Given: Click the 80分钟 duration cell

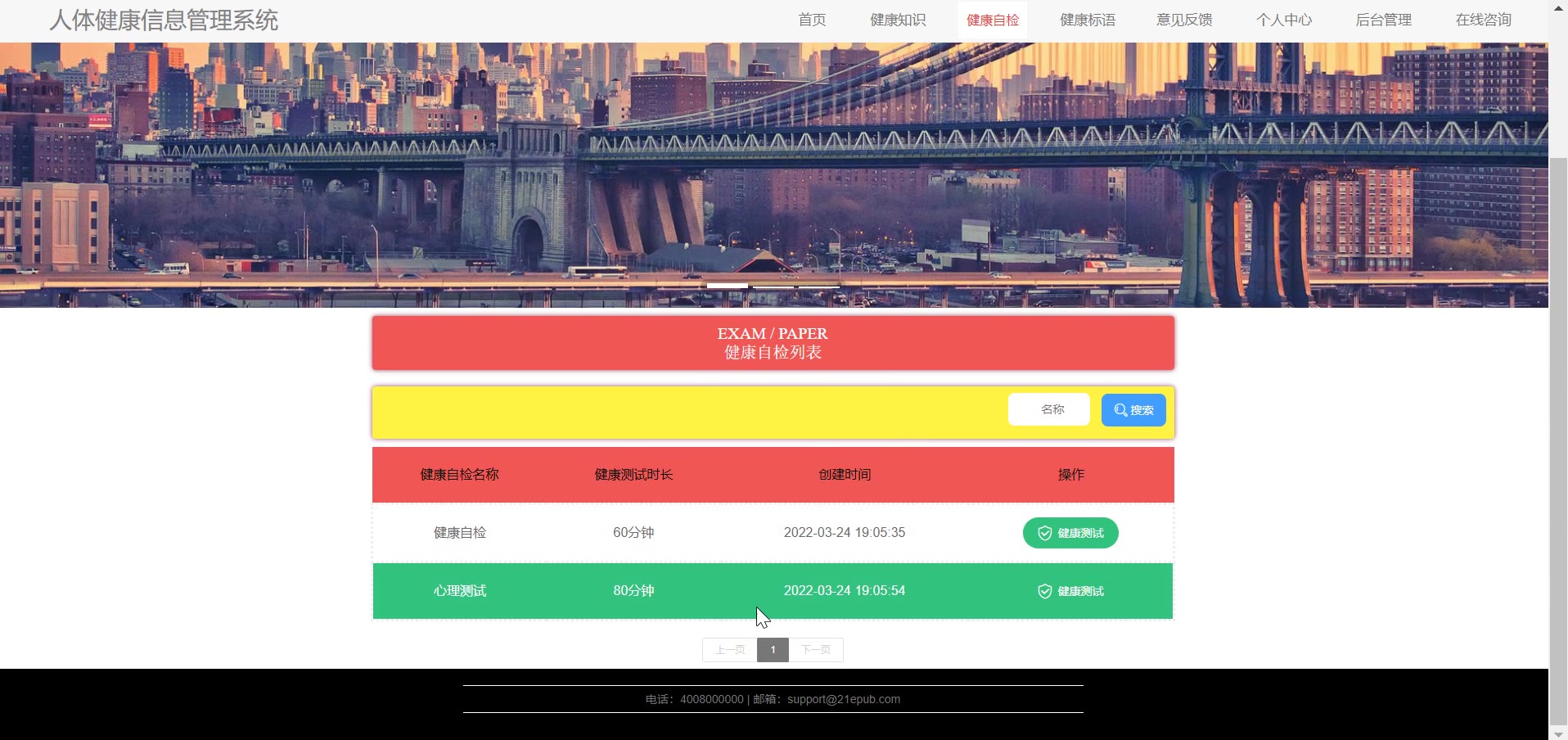Looking at the screenshot, I should pyautogui.click(x=633, y=591).
